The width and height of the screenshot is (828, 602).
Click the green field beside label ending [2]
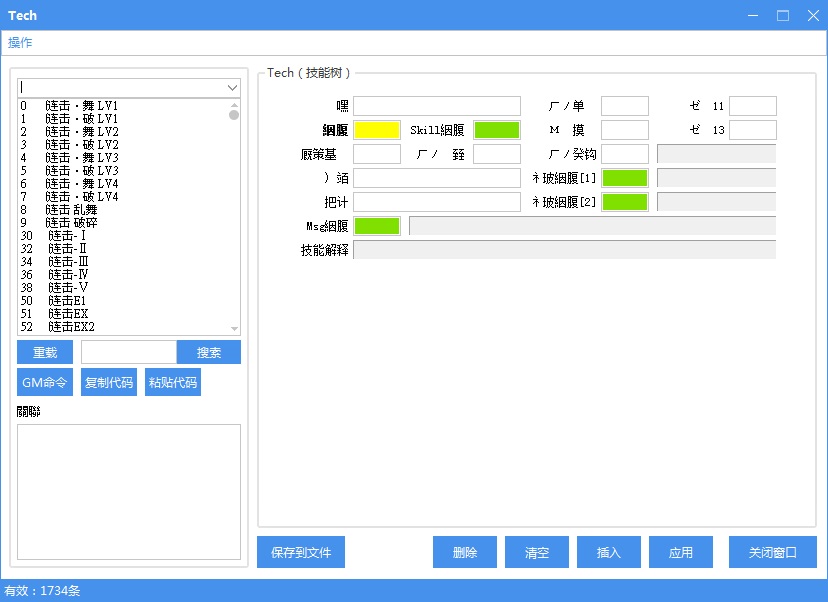[625, 202]
